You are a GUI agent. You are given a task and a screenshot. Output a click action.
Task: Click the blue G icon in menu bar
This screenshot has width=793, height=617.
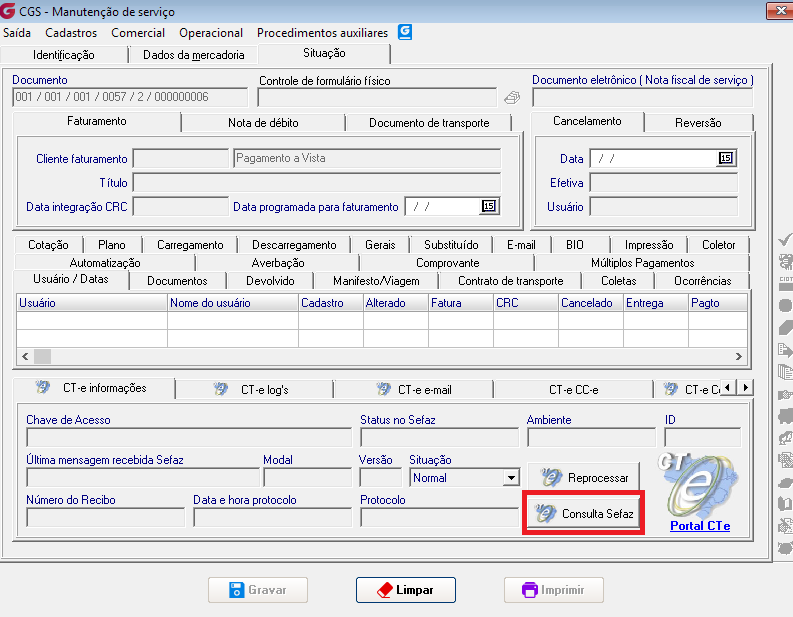[x=405, y=32]
